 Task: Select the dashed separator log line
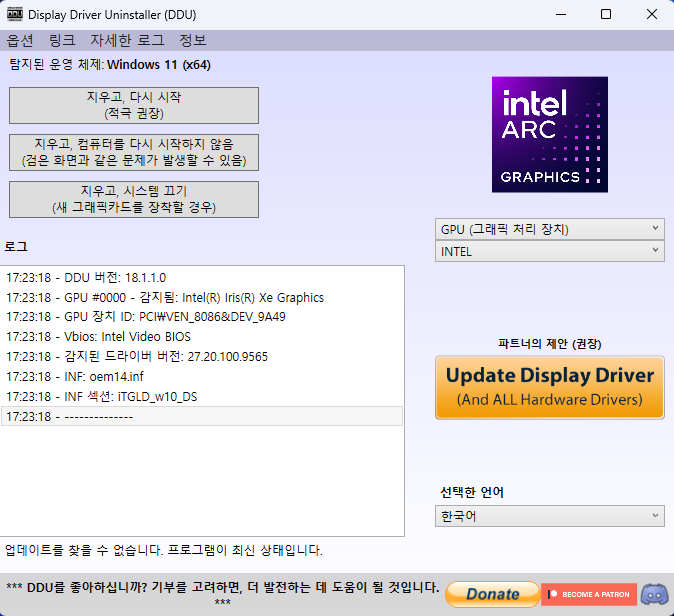pyautogui.click(x=202, y=416)
